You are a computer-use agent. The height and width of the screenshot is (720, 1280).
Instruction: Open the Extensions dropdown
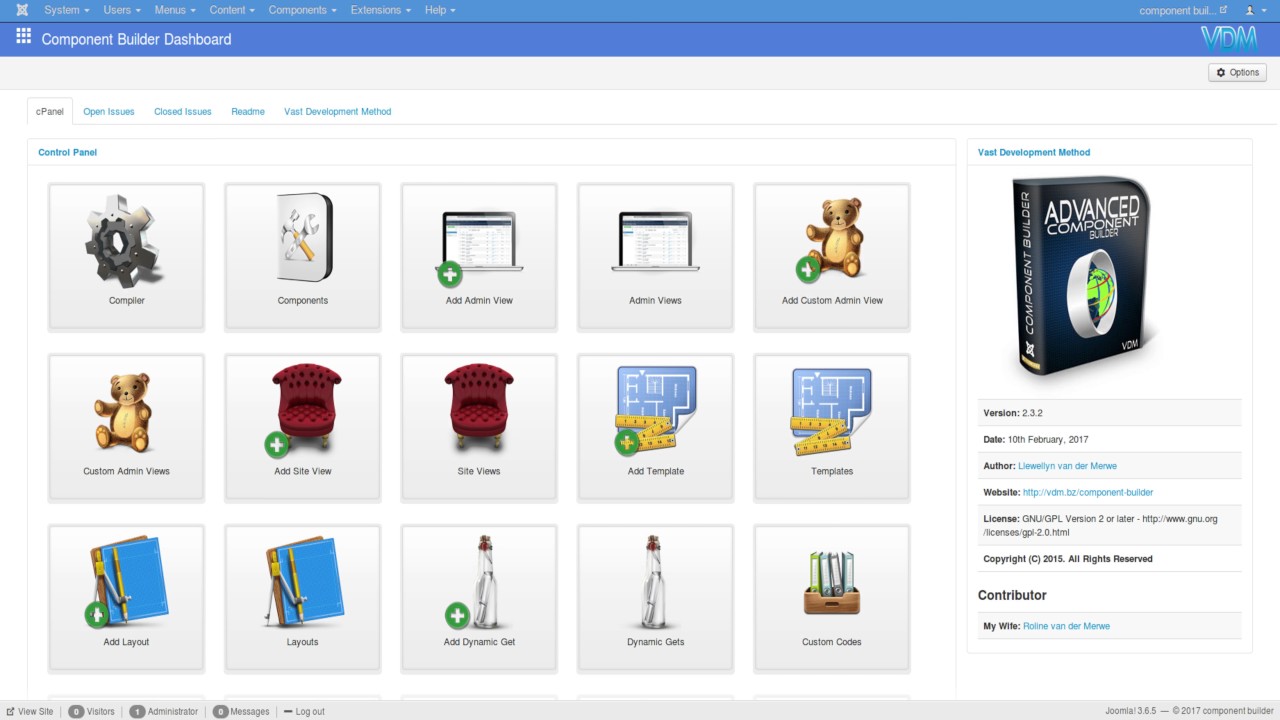click(380, 10)
